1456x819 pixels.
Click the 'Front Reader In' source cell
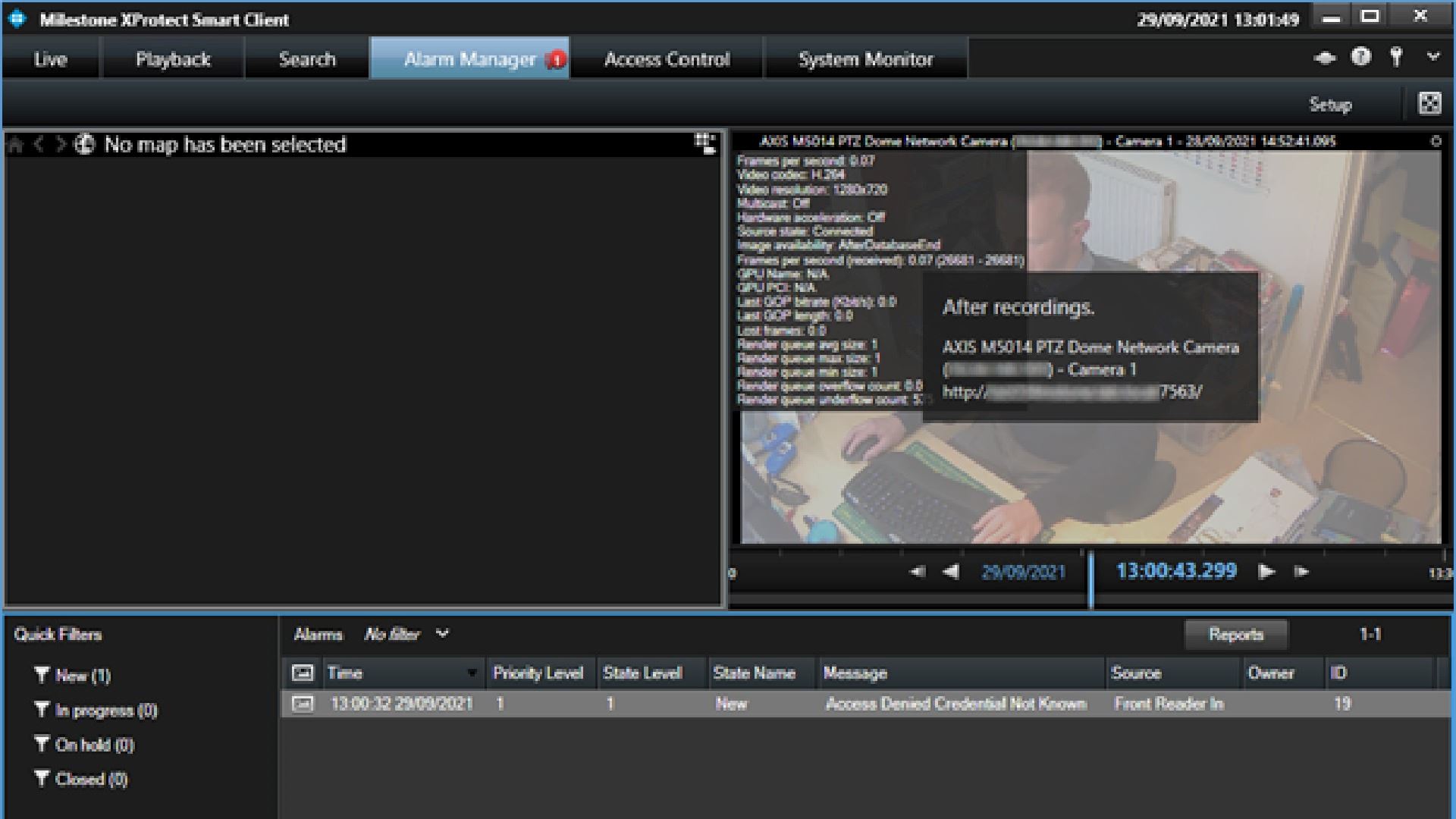pos(1169,704)
